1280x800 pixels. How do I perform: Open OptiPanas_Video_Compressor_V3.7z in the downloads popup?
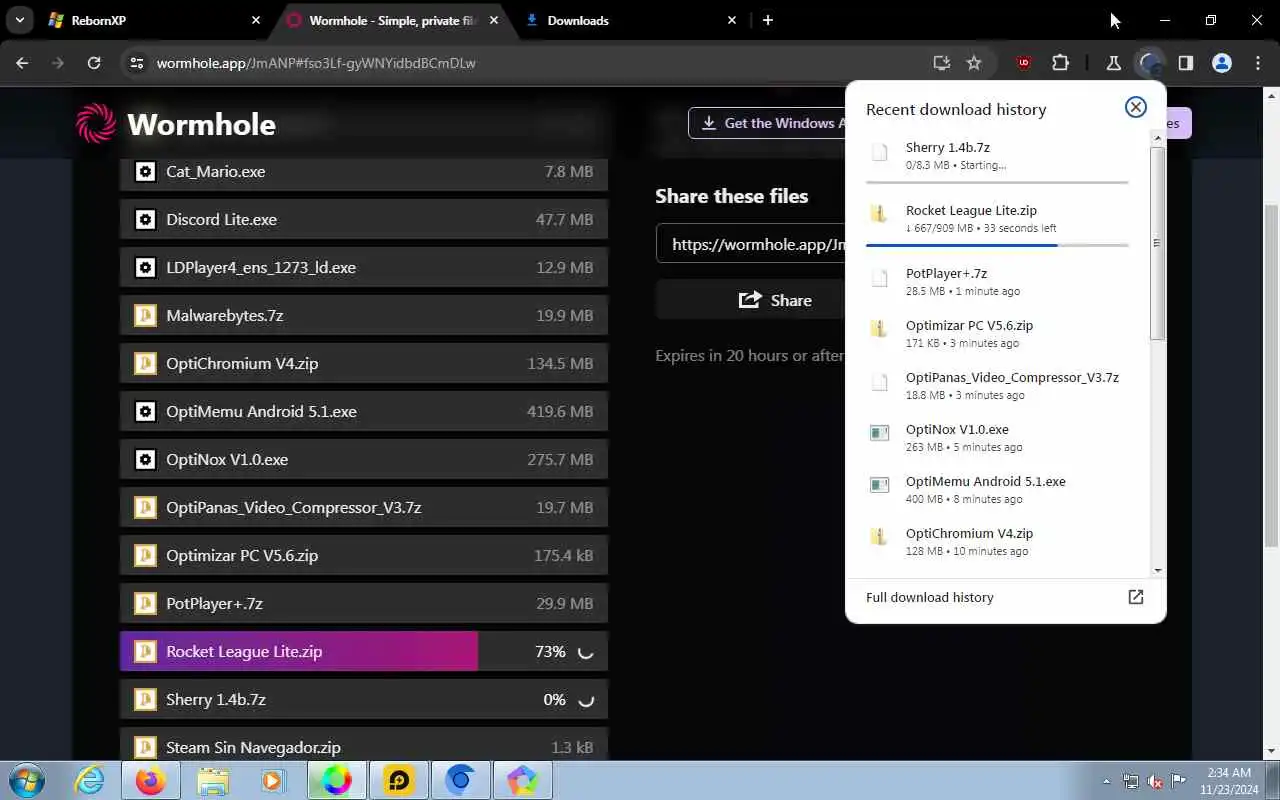[997, 386]
